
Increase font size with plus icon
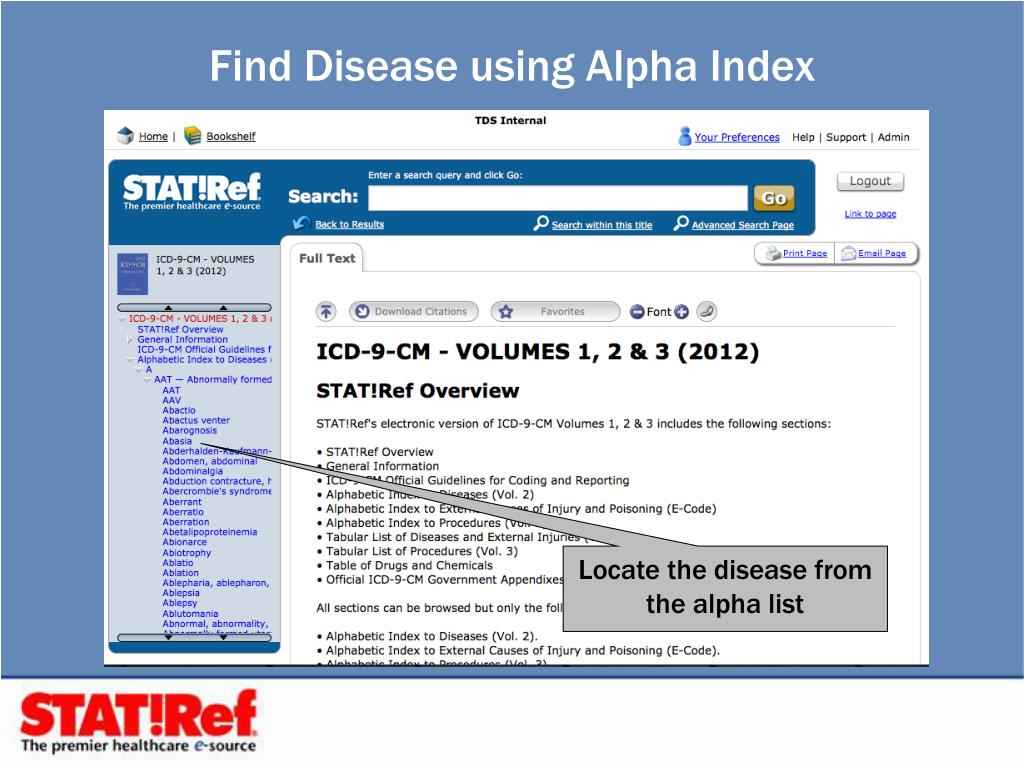tap(682, 312)
